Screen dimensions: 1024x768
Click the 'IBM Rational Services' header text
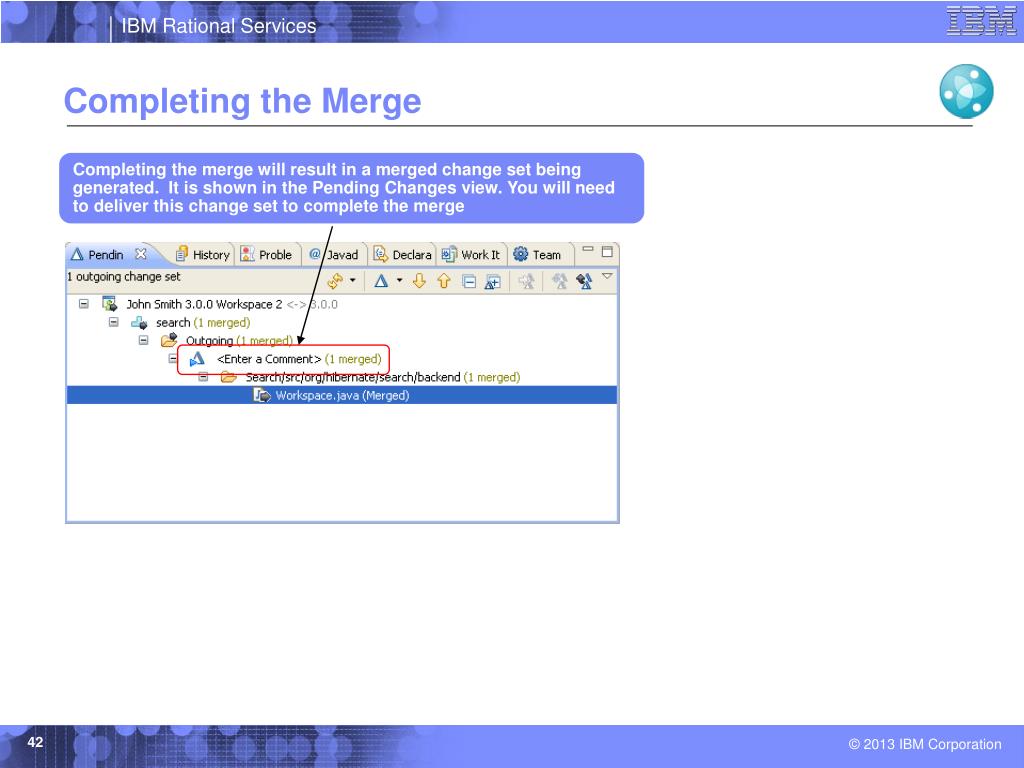[x=219, y=26]
